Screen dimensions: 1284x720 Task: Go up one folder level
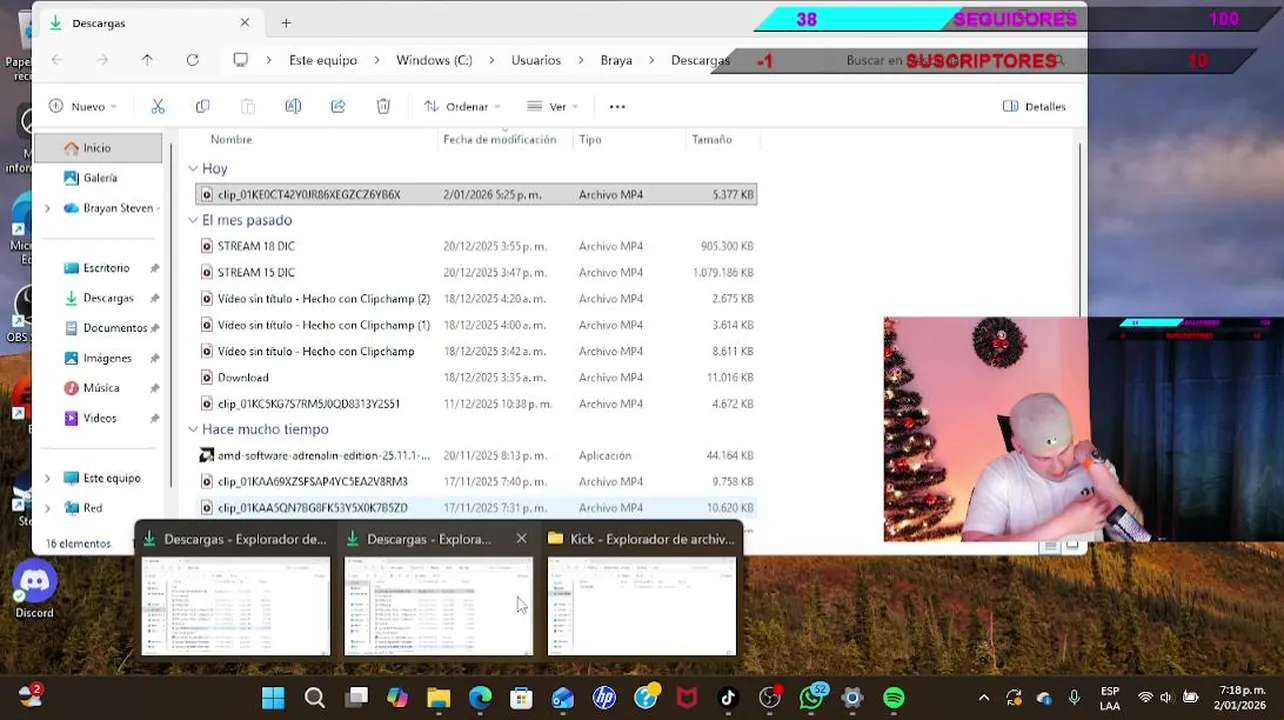[x=147, y=60]
